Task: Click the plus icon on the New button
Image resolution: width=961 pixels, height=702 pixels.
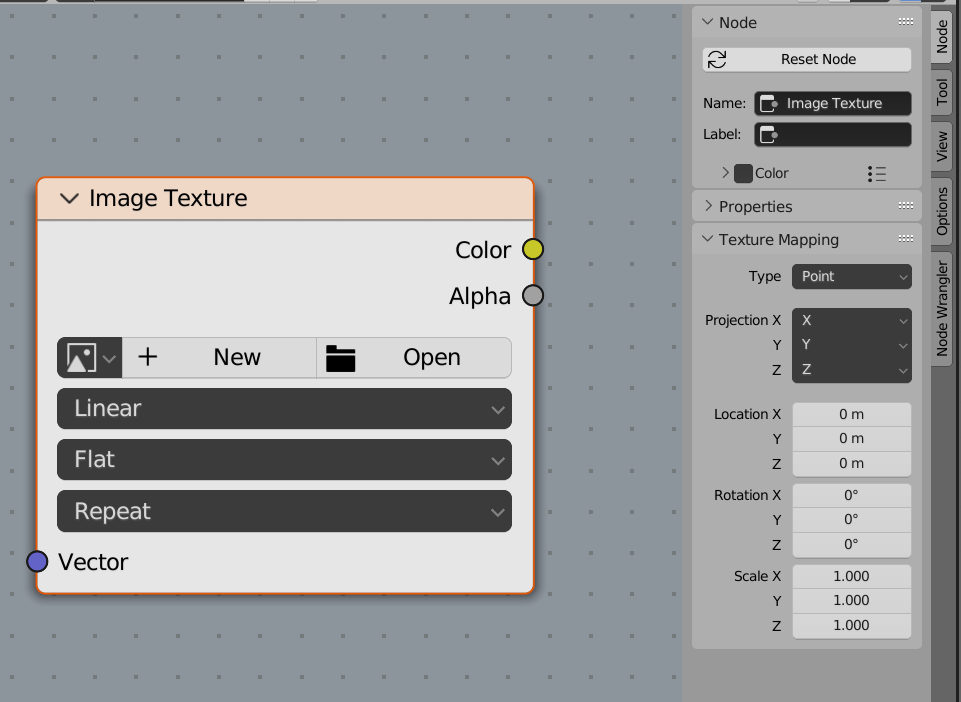Action: 148,357
